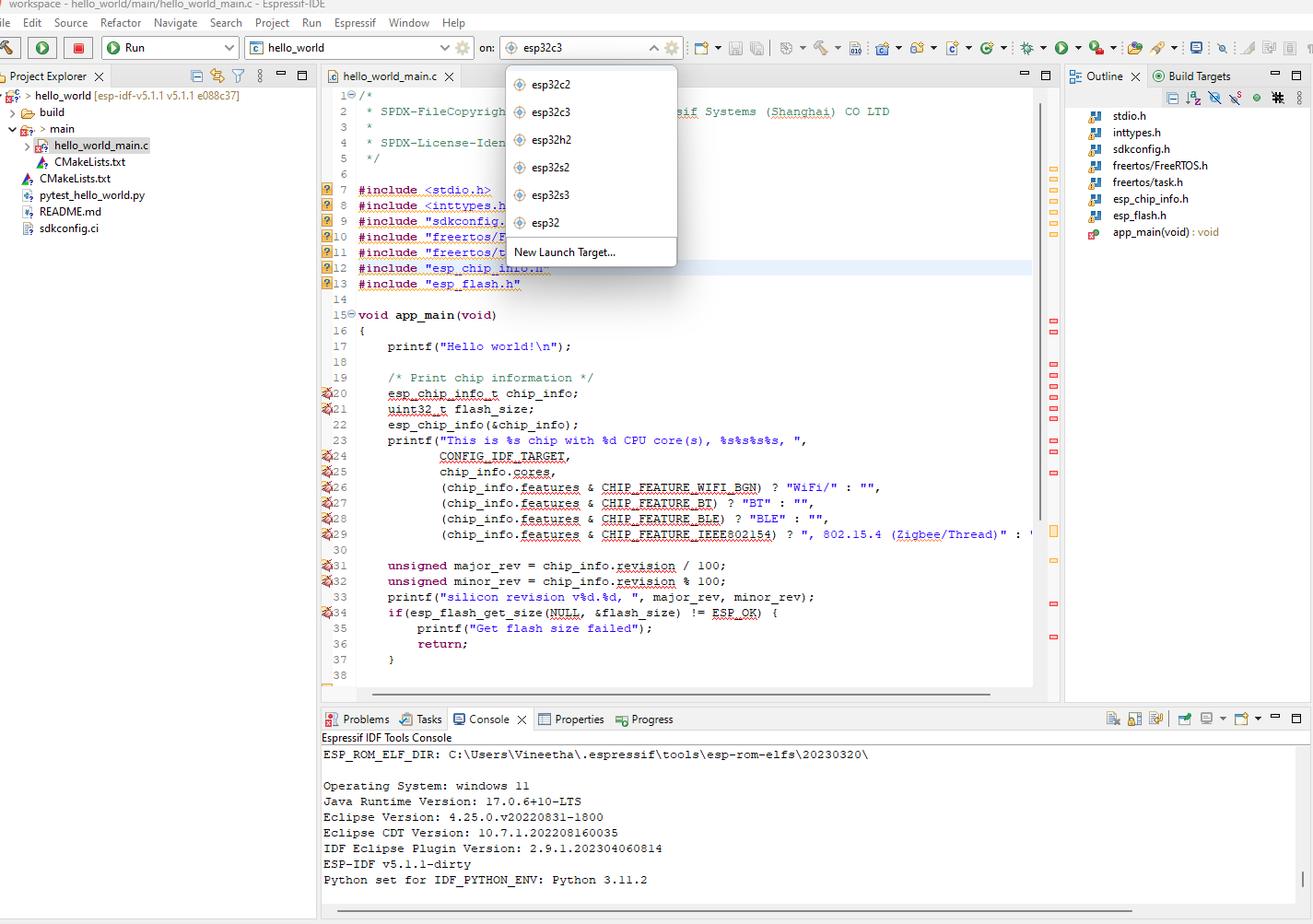Click Clear Console icon
Viewport: 1313px width, 924px height.
1113,719
